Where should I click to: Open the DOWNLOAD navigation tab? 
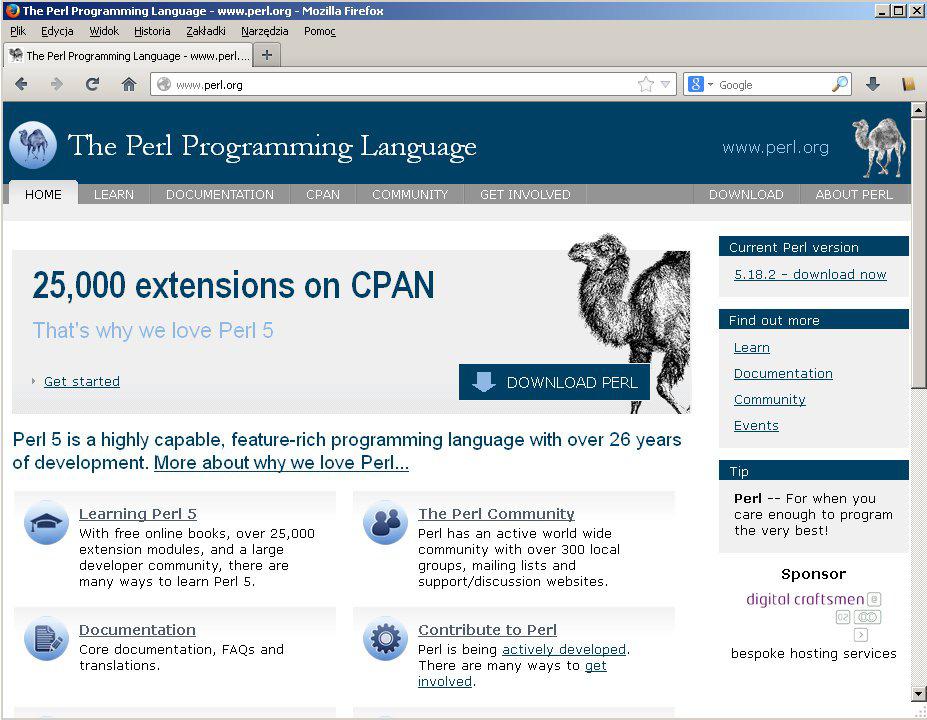tap(746, 194)
